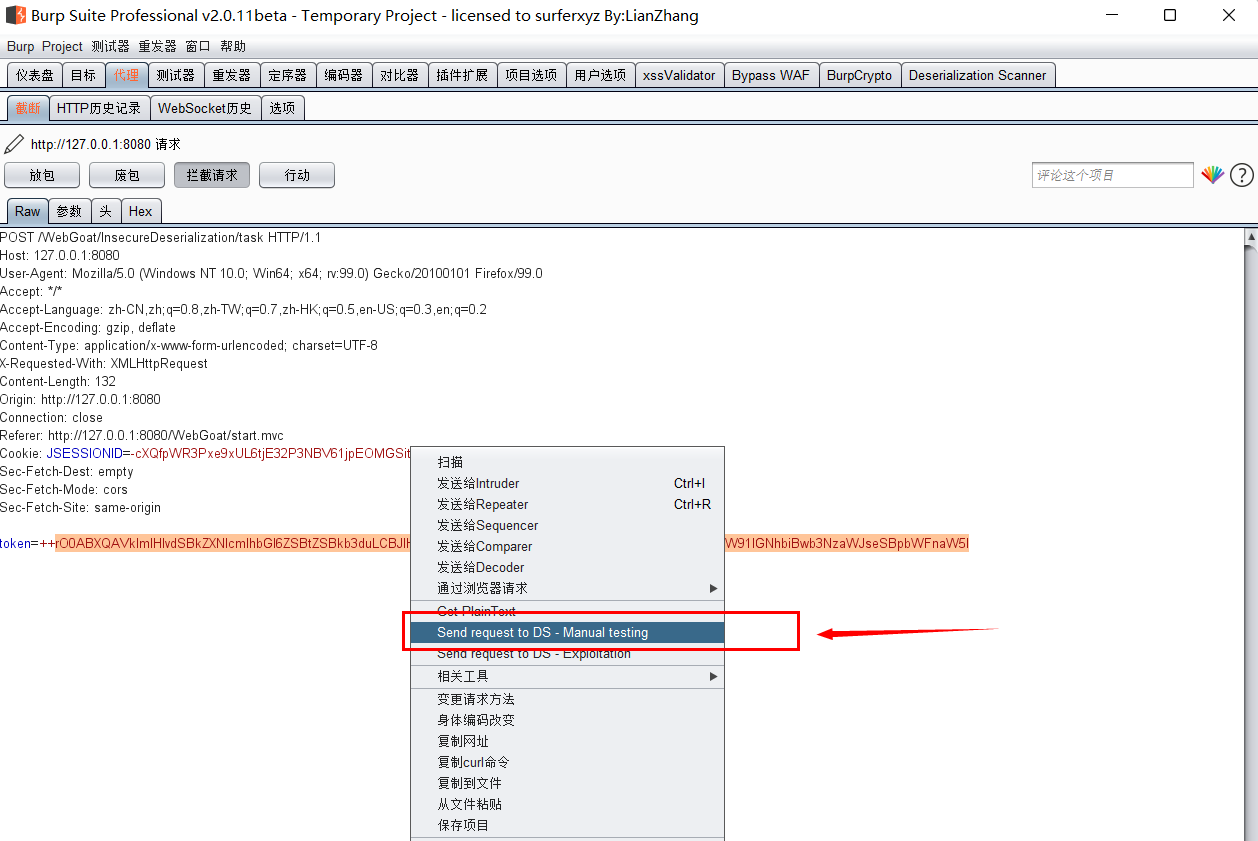Switch to the 编码器 tab
This screenshot has height=841, width=1258.
[344, 75]
